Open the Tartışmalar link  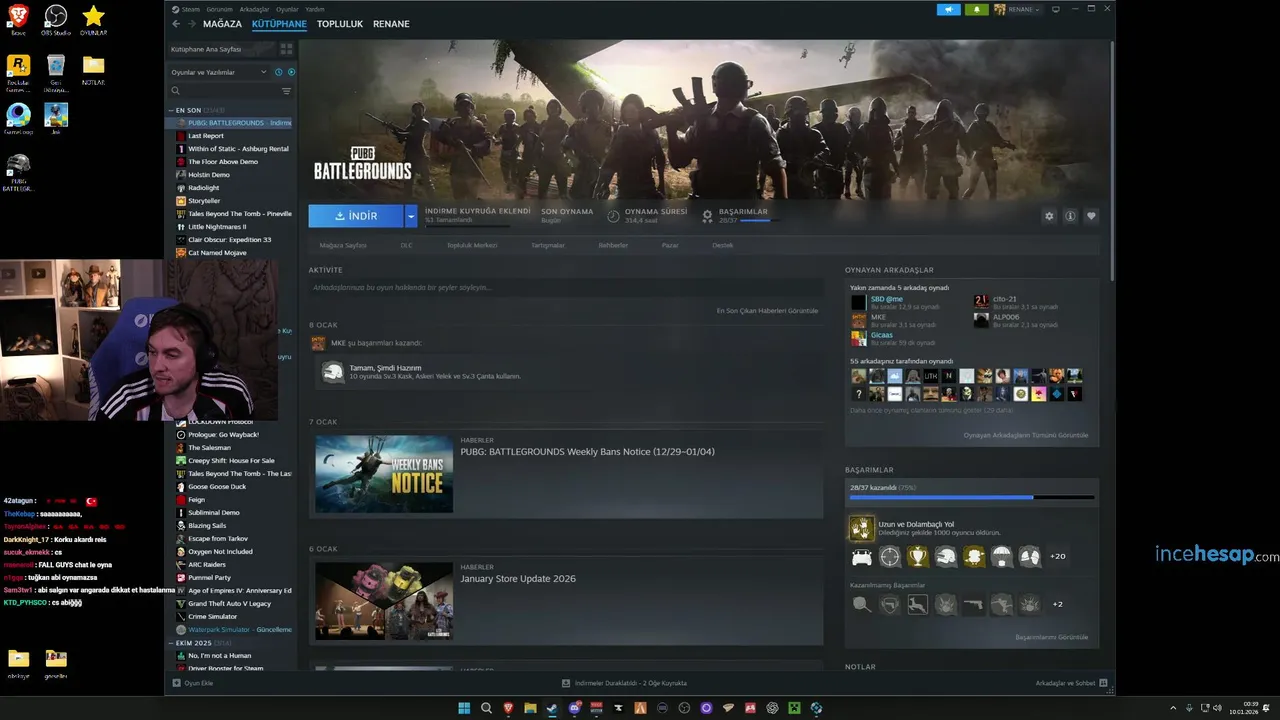[548, 245]
